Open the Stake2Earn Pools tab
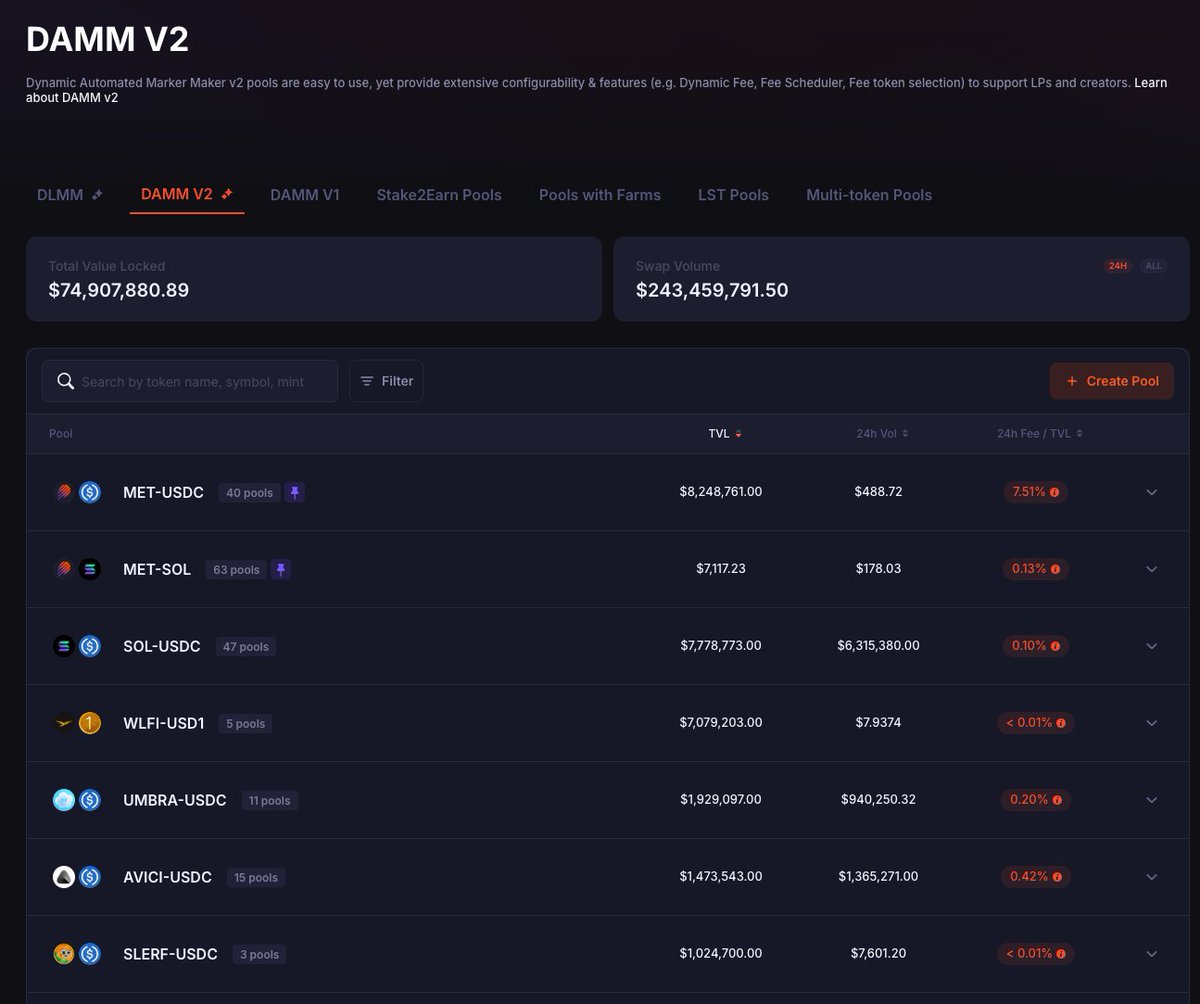Image resolution: width=1200 pixels, height=1004 pixels. click(x=439, y=195)
